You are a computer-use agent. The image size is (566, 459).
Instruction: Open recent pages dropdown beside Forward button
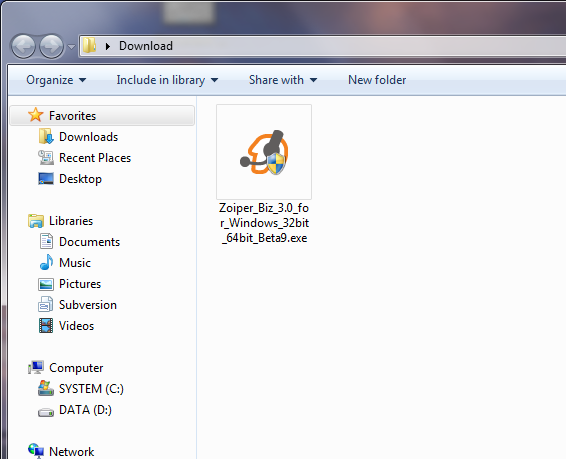point(71,47)
